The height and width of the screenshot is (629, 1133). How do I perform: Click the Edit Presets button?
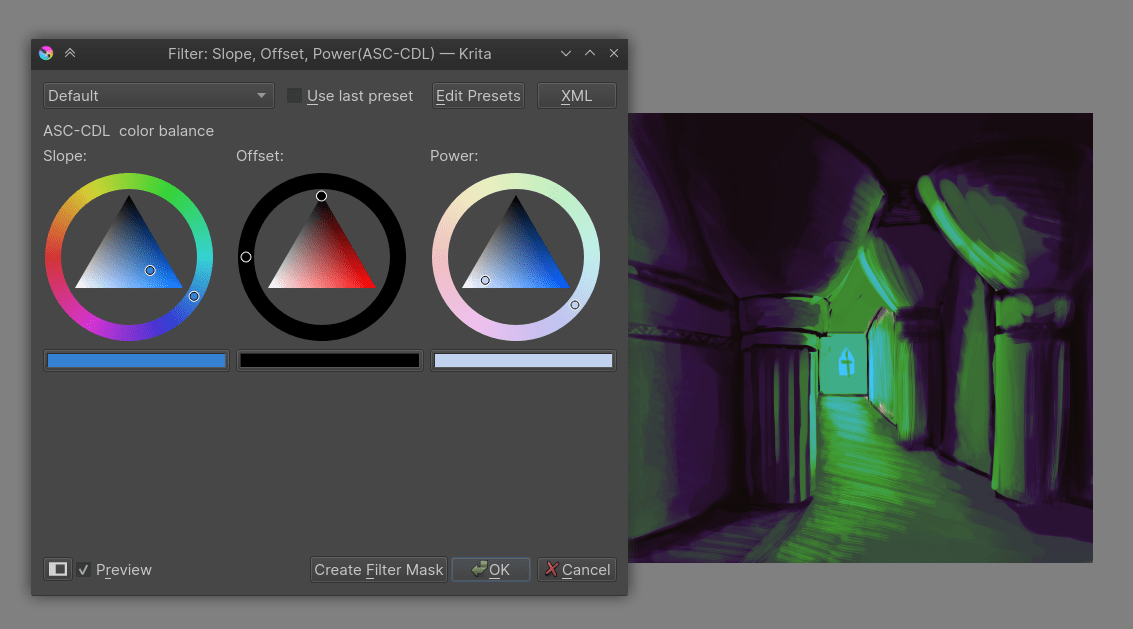pyautogui.click(x=478, y=96)
